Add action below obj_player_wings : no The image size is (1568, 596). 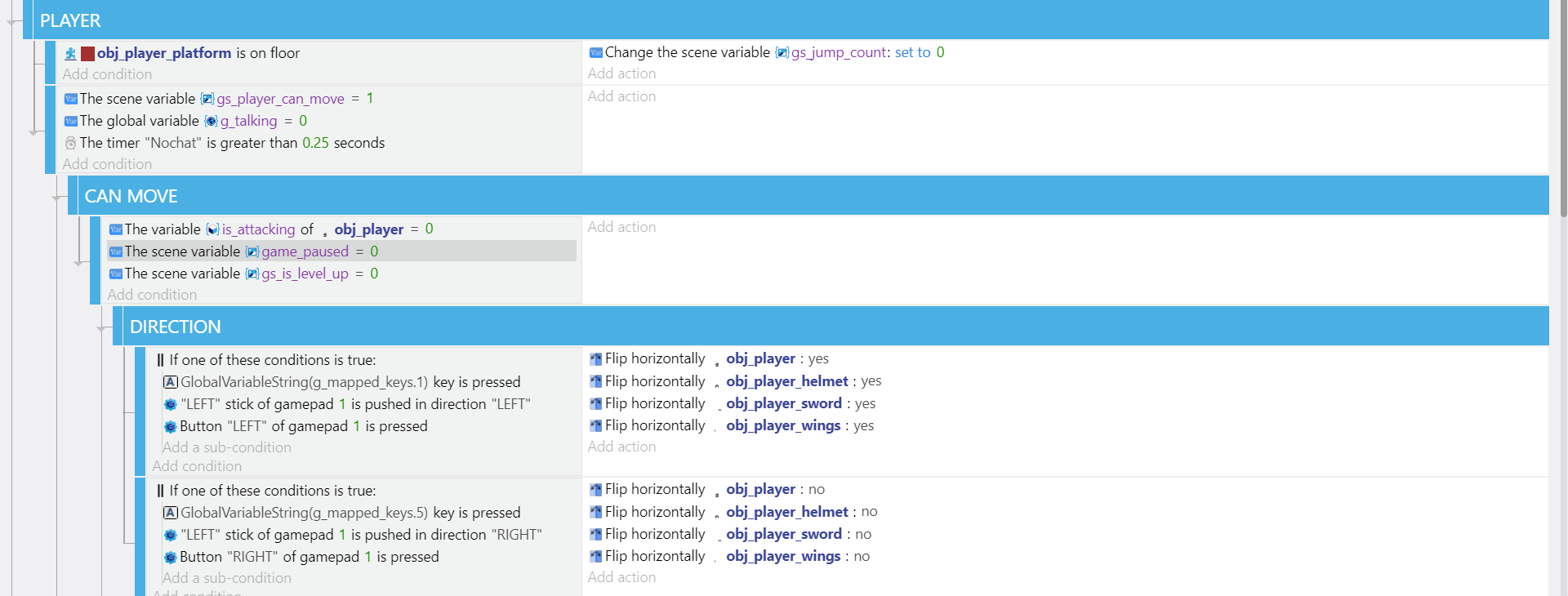[x=621, y=577]
